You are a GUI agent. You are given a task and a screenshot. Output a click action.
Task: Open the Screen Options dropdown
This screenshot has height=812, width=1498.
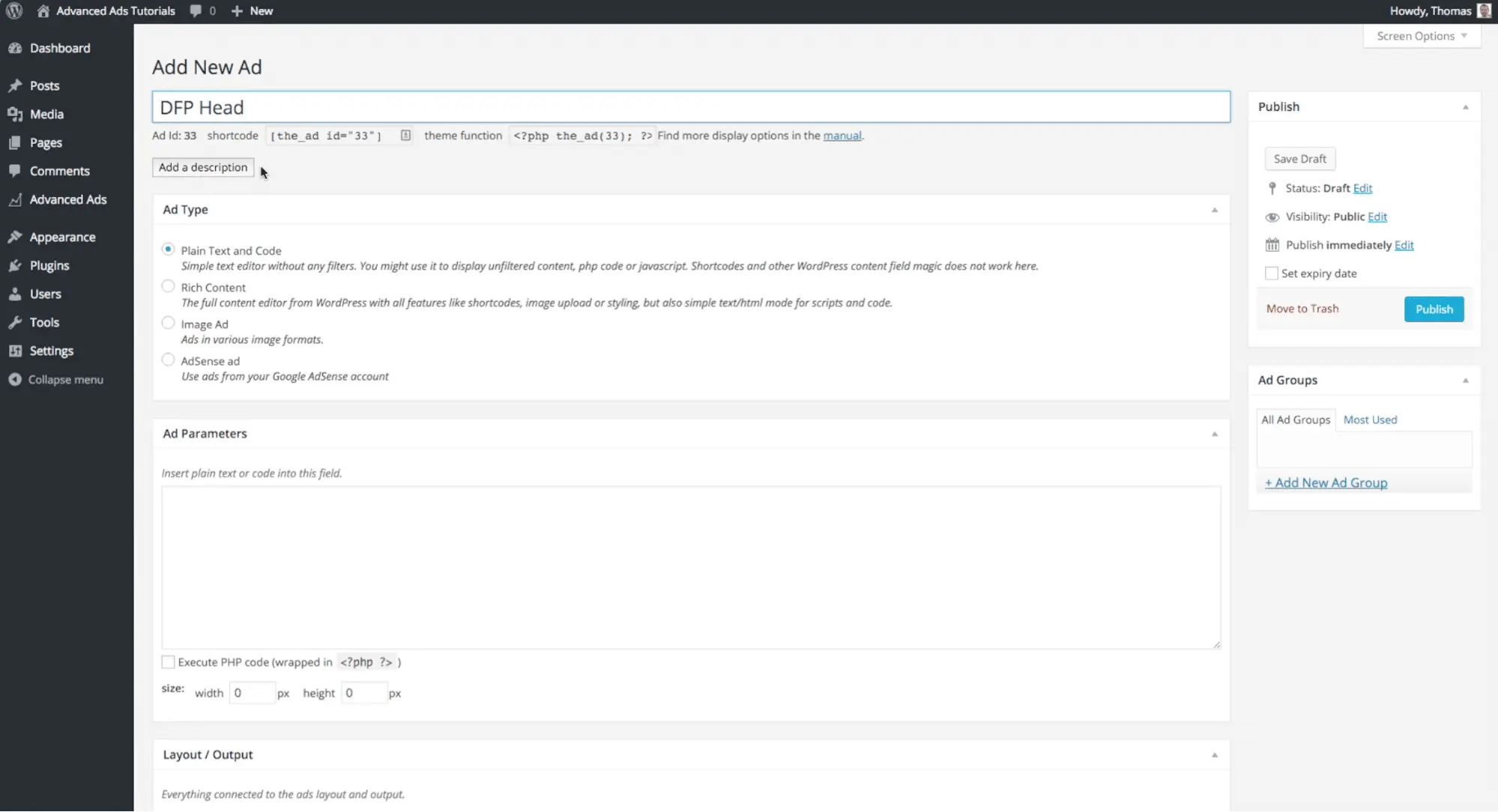[x=1422, y=36]
